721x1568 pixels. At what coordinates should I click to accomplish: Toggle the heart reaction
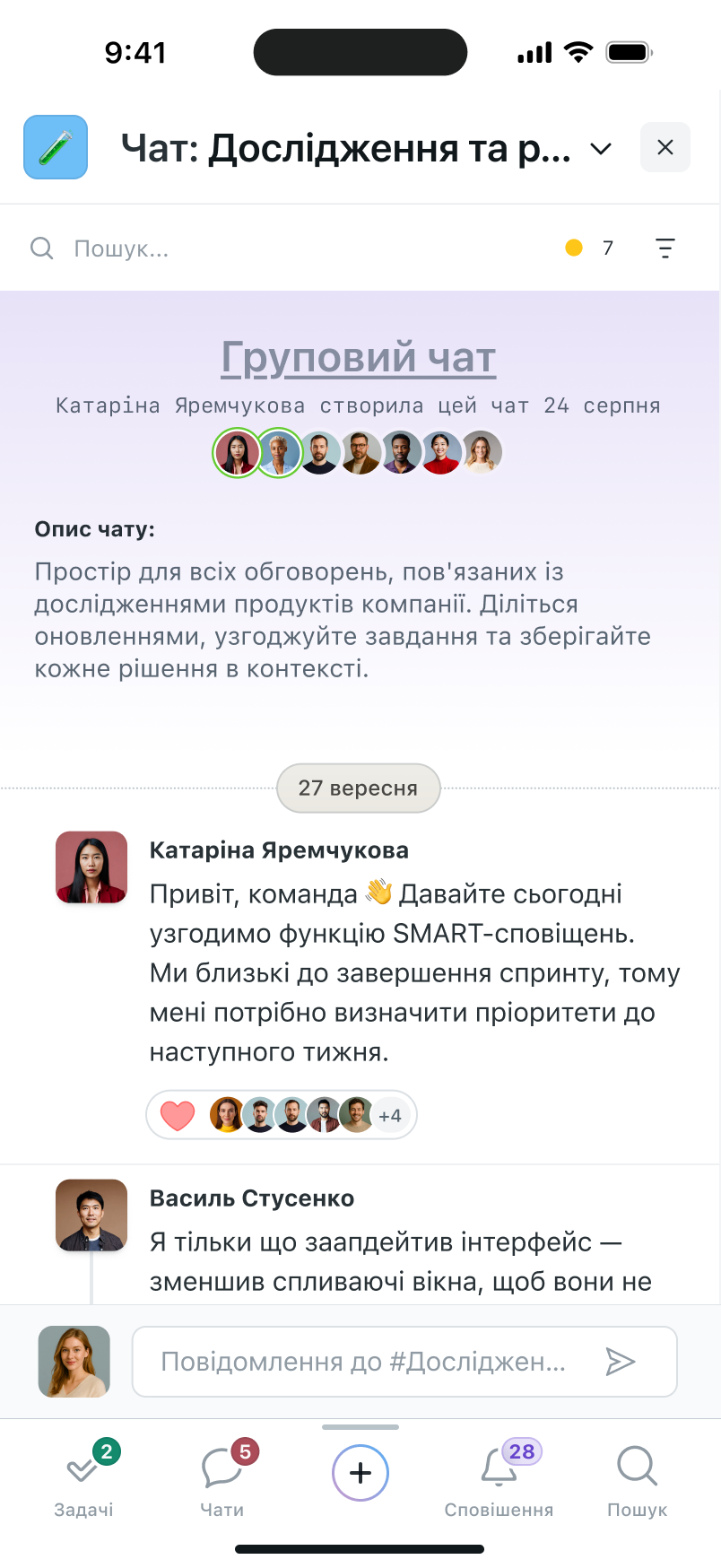tap(178, 1115)
